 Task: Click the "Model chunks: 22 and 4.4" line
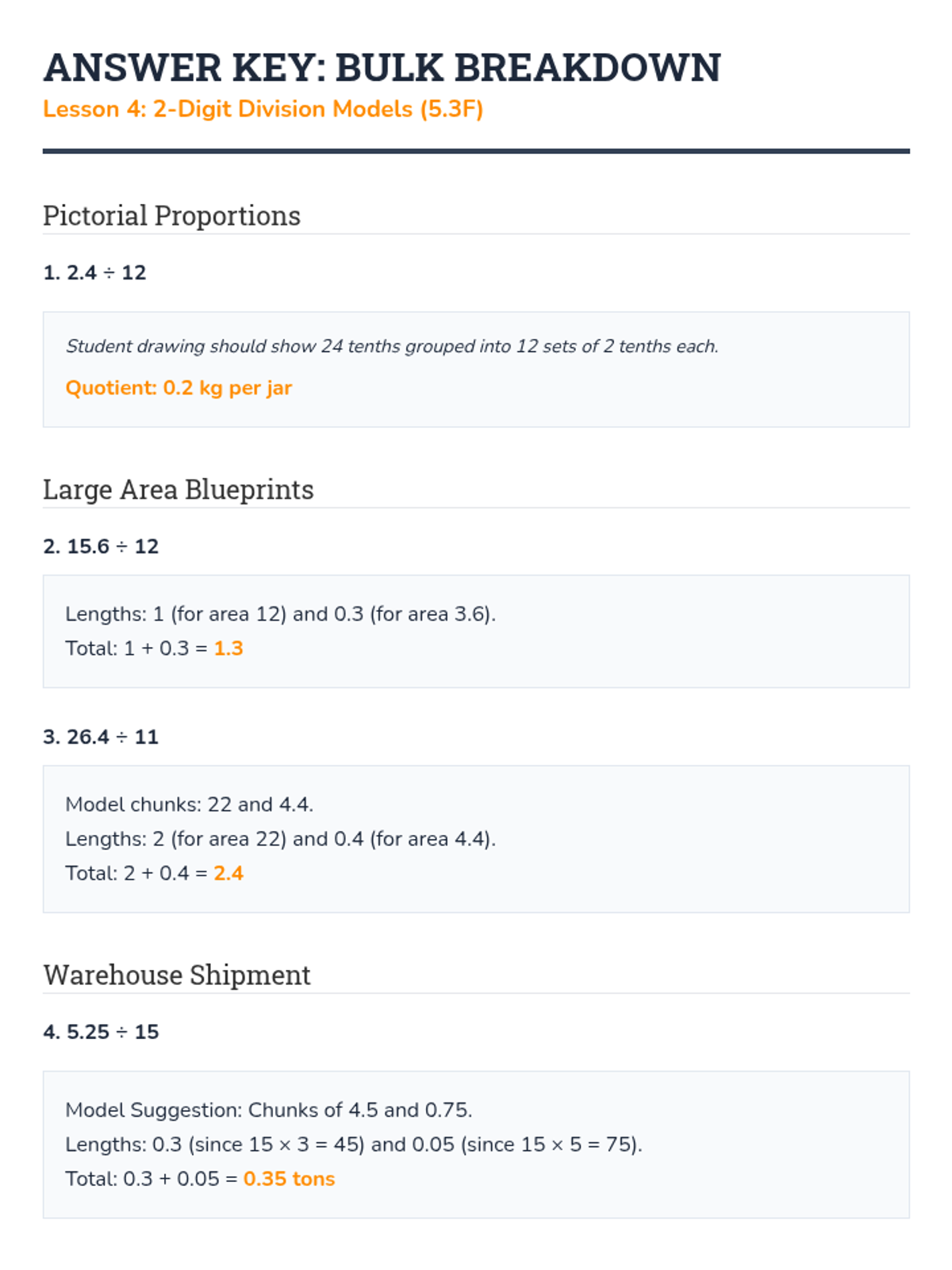pos(189,805)
